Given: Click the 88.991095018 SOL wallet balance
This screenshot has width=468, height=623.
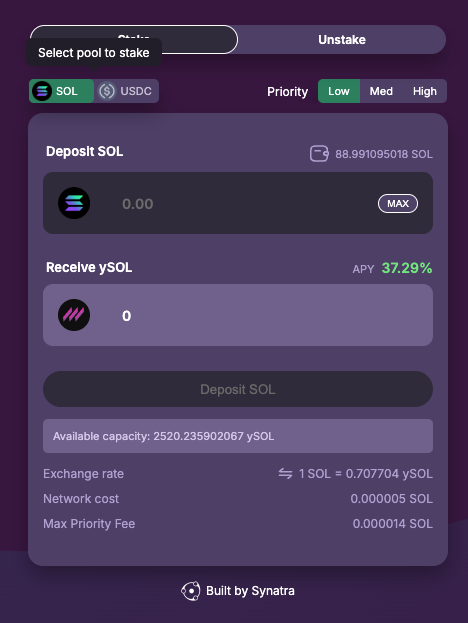Looking at the screenshot, I should (x=384, y=154).
